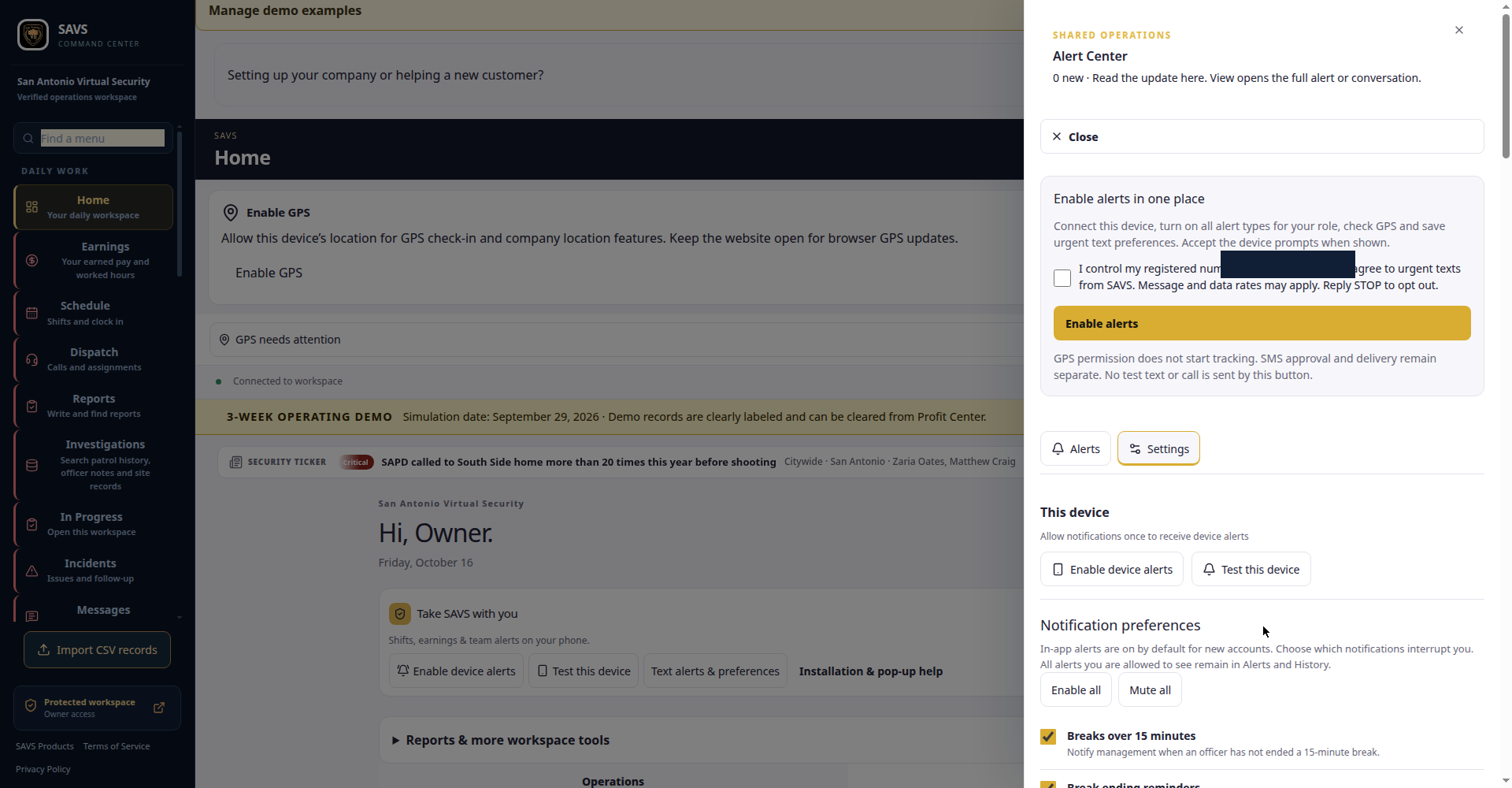Toggle Break ending reminders checkbox

(1048, 785)
